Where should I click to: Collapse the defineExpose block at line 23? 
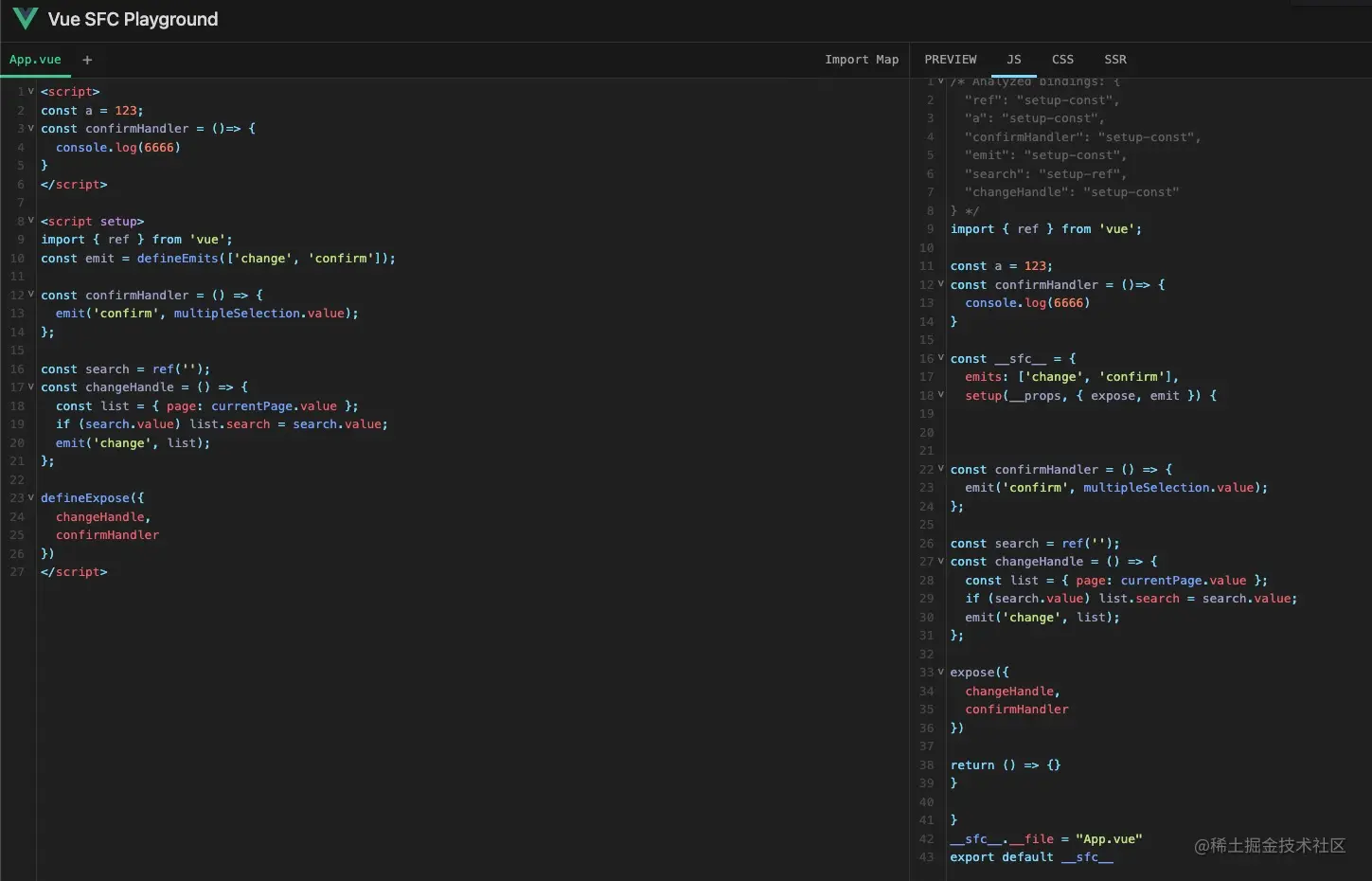[x=30, y=497]
